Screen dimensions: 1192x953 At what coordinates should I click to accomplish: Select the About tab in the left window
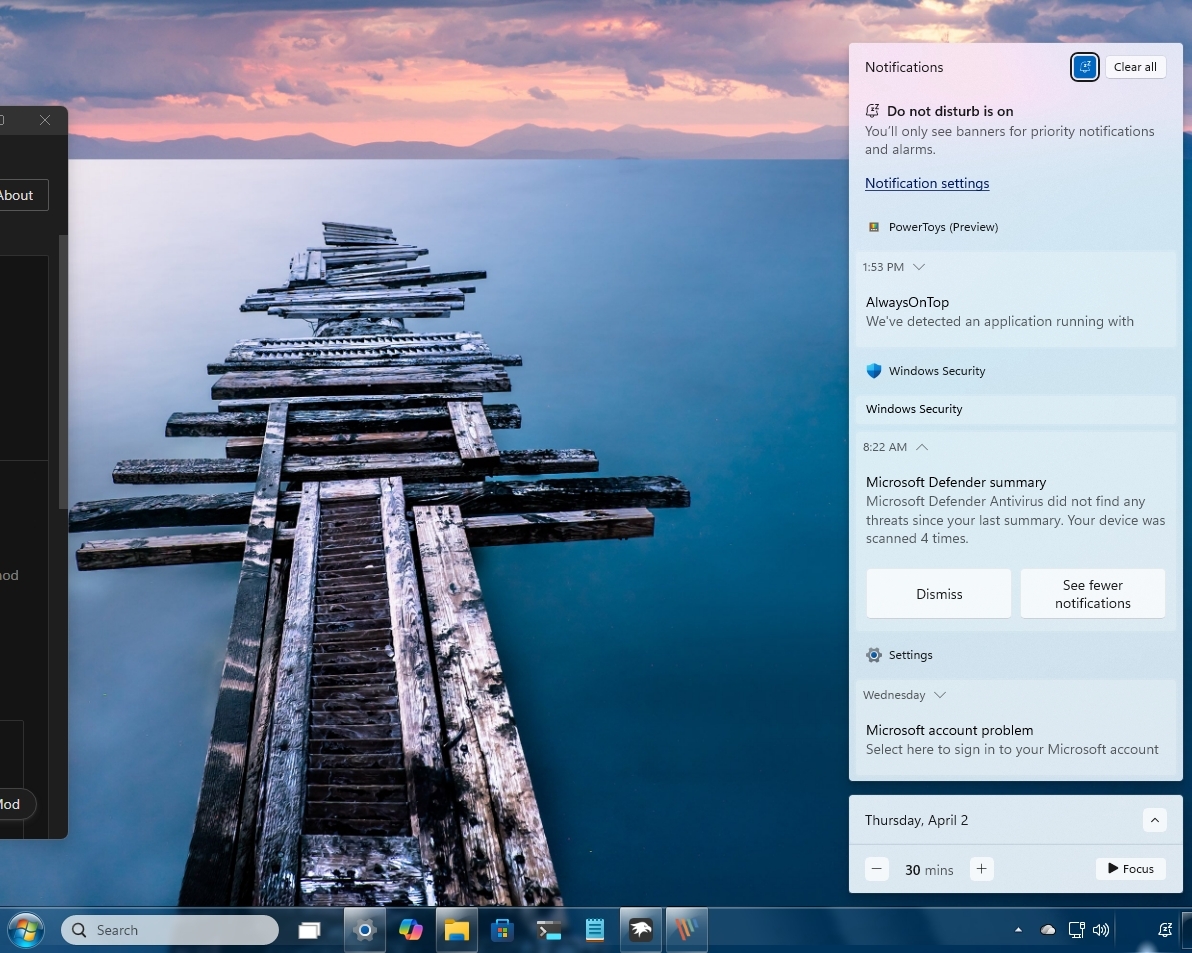(x=16, y=195)
